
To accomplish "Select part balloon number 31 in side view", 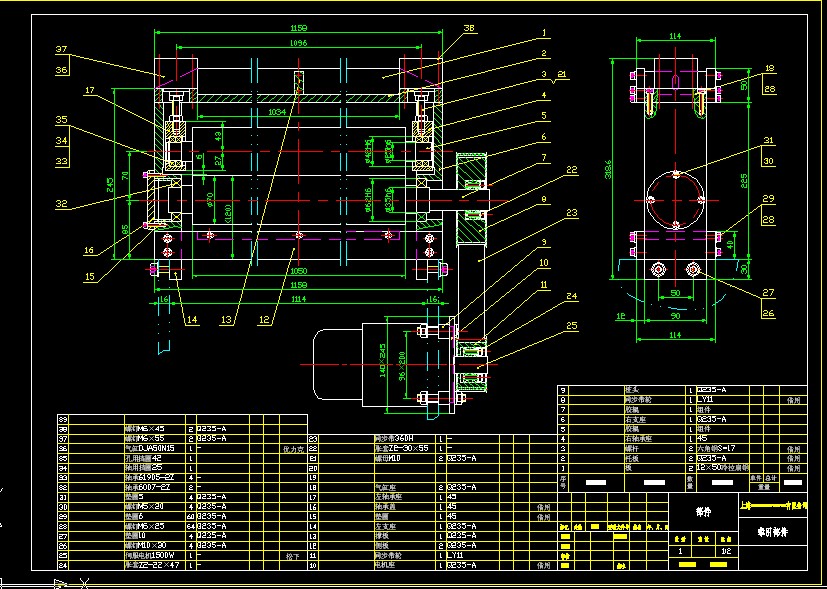I will (768, 140).
